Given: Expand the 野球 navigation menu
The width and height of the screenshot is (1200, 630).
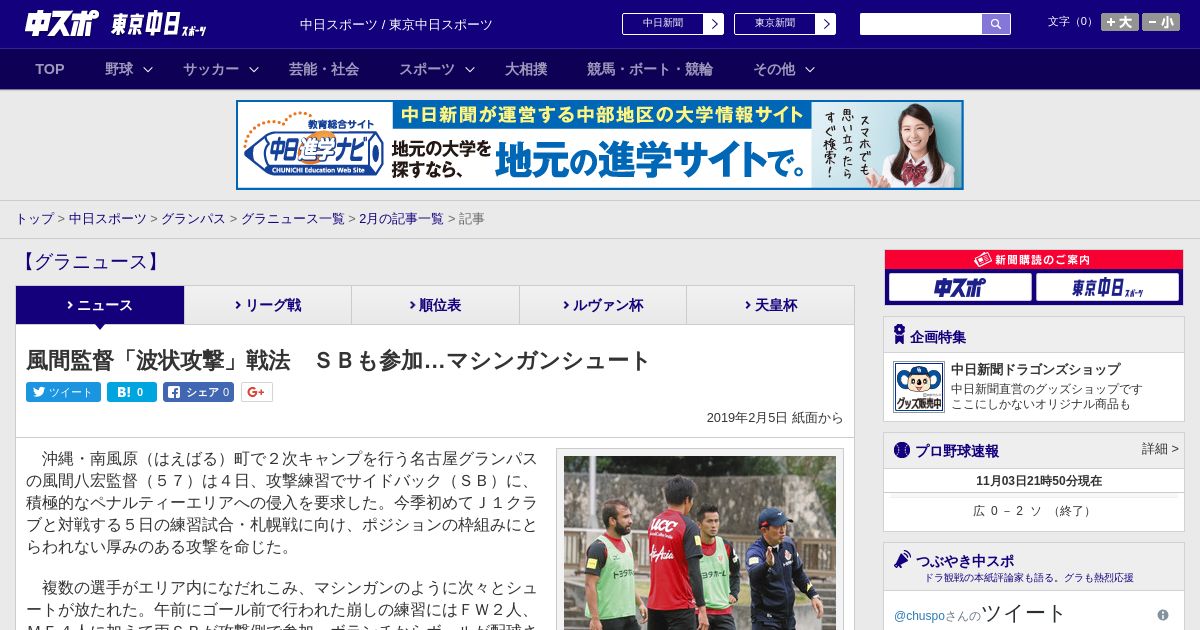Looking at the screenshot, I should (129, 69).
